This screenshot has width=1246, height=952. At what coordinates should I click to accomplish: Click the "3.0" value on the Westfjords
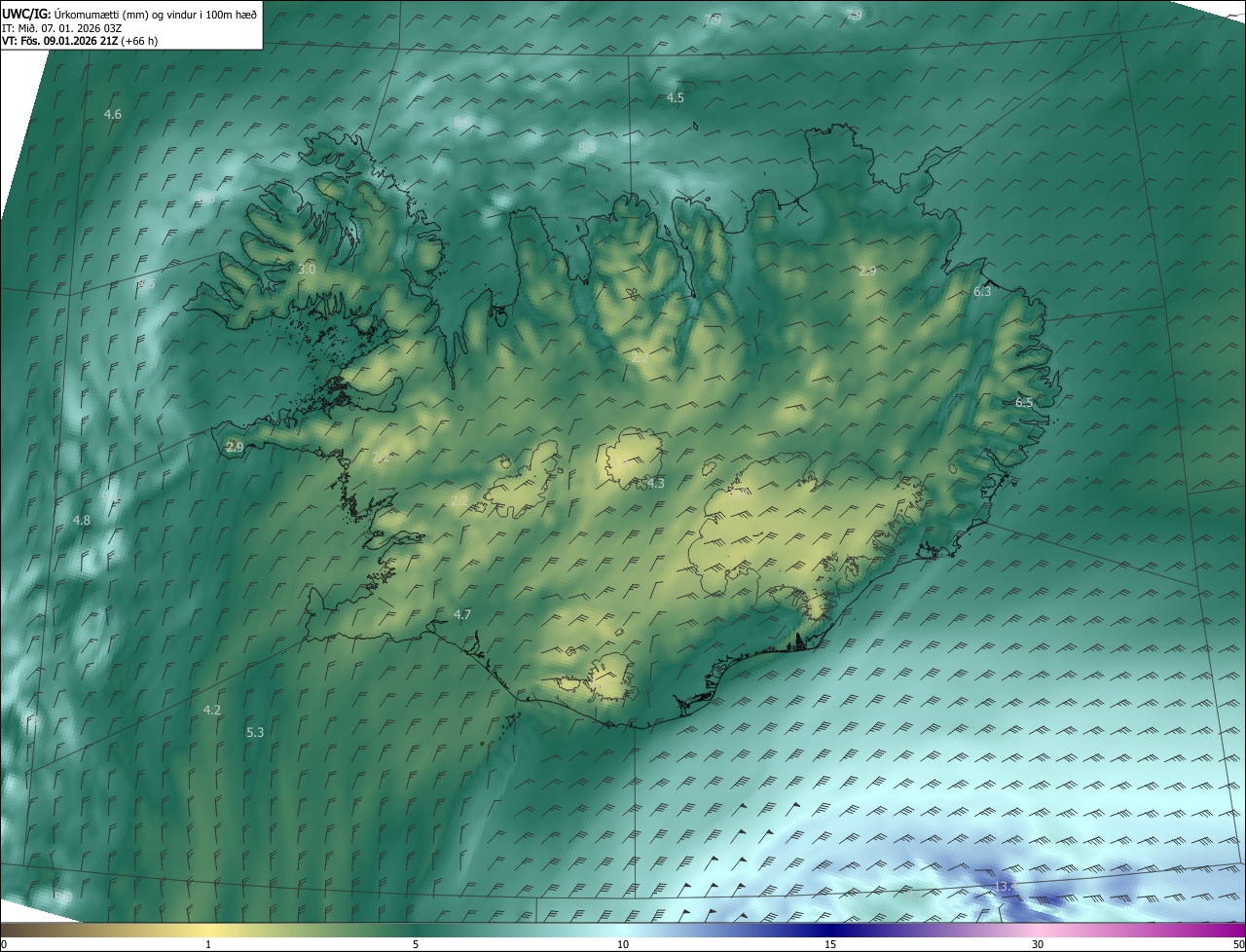tap(307, 269)
